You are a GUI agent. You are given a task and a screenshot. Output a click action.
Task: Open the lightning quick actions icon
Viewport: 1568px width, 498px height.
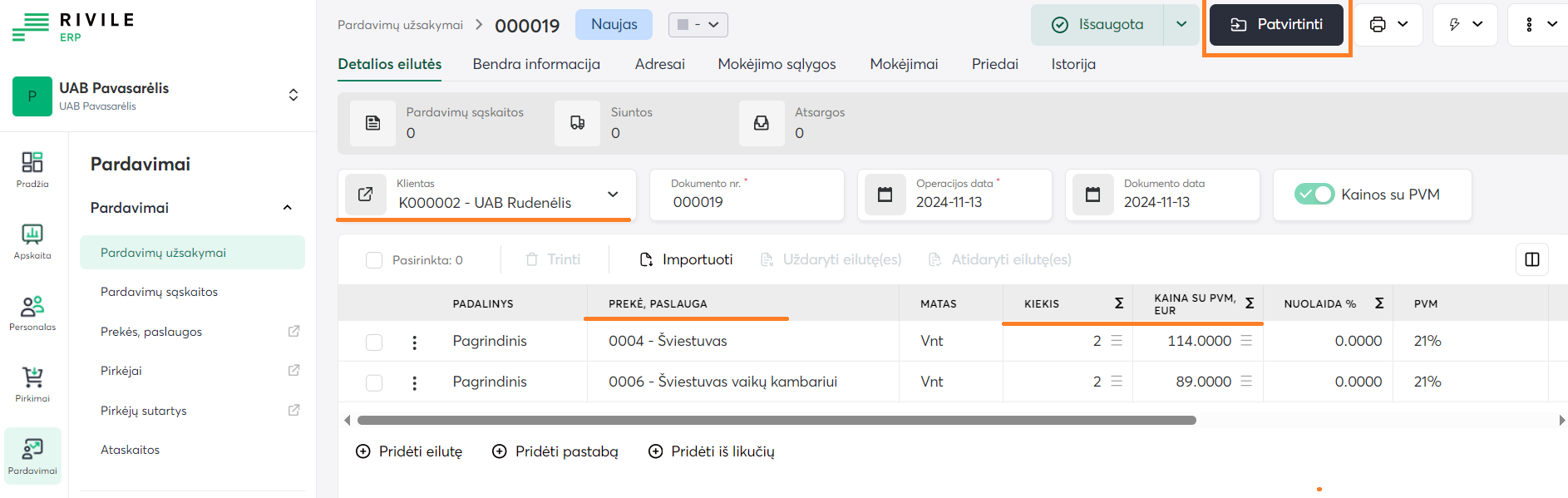coord(1455,25)
